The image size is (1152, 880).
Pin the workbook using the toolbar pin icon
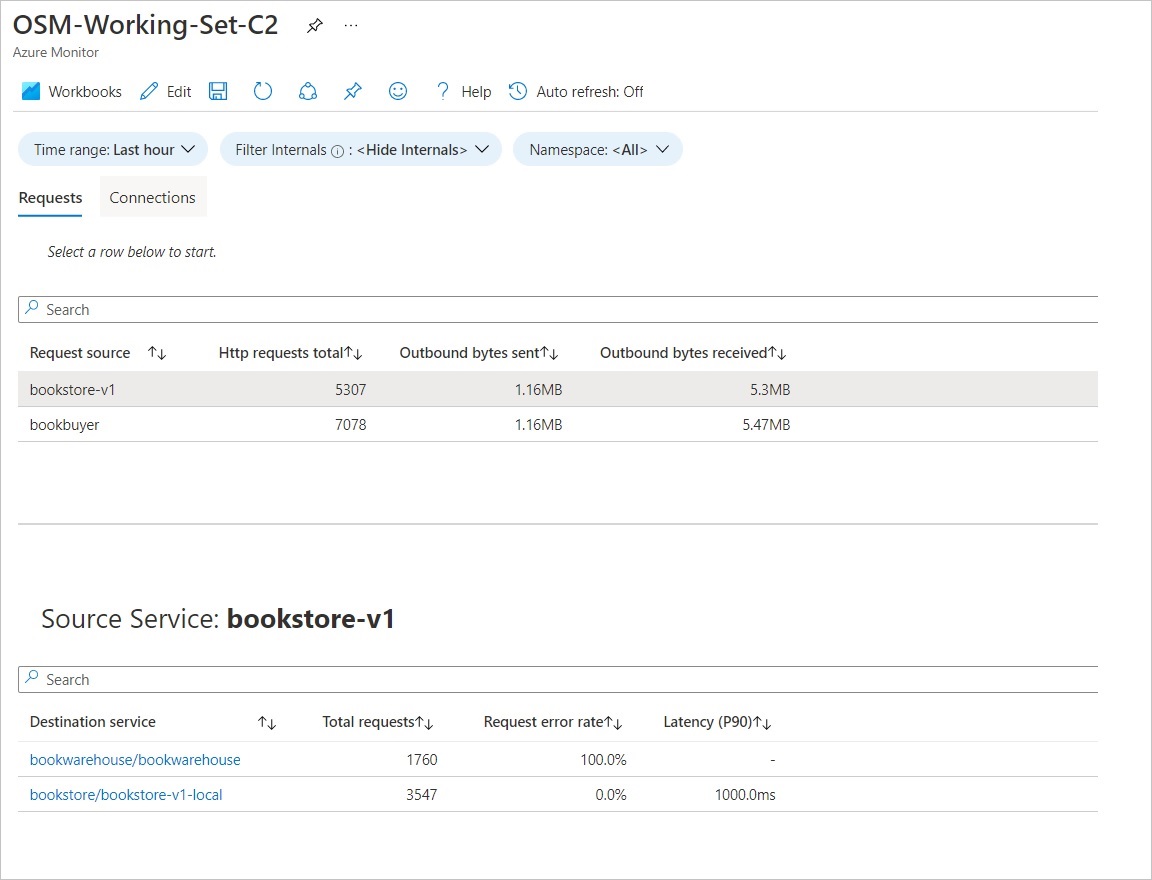point(353,91)
